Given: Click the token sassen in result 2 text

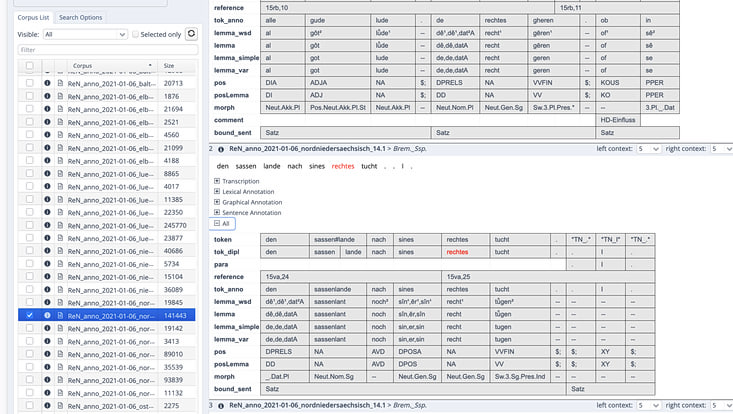Looking at the screenshot, I should 246,166.
